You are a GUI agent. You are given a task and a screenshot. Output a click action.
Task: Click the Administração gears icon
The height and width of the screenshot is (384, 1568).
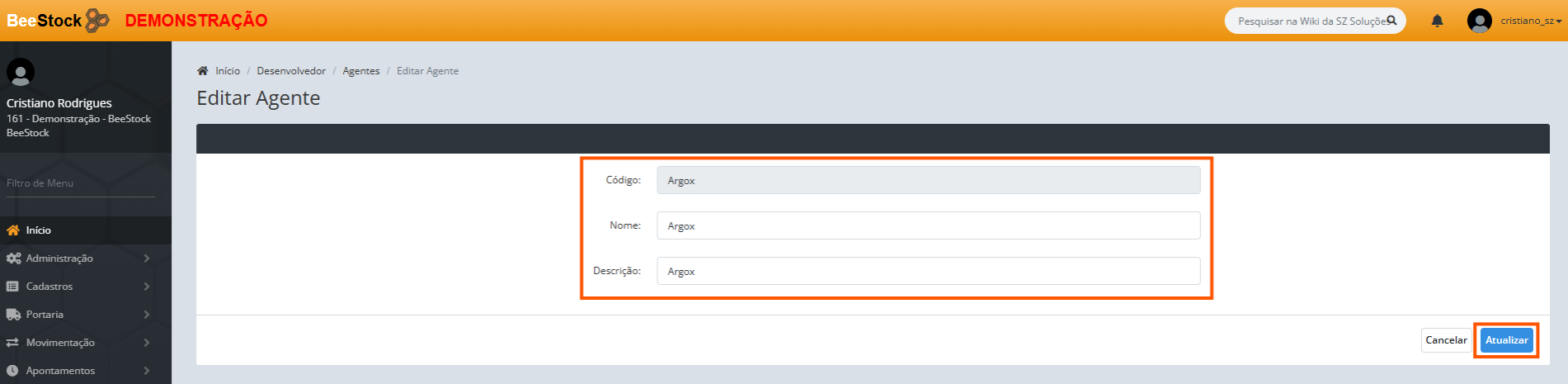point(13,258)
